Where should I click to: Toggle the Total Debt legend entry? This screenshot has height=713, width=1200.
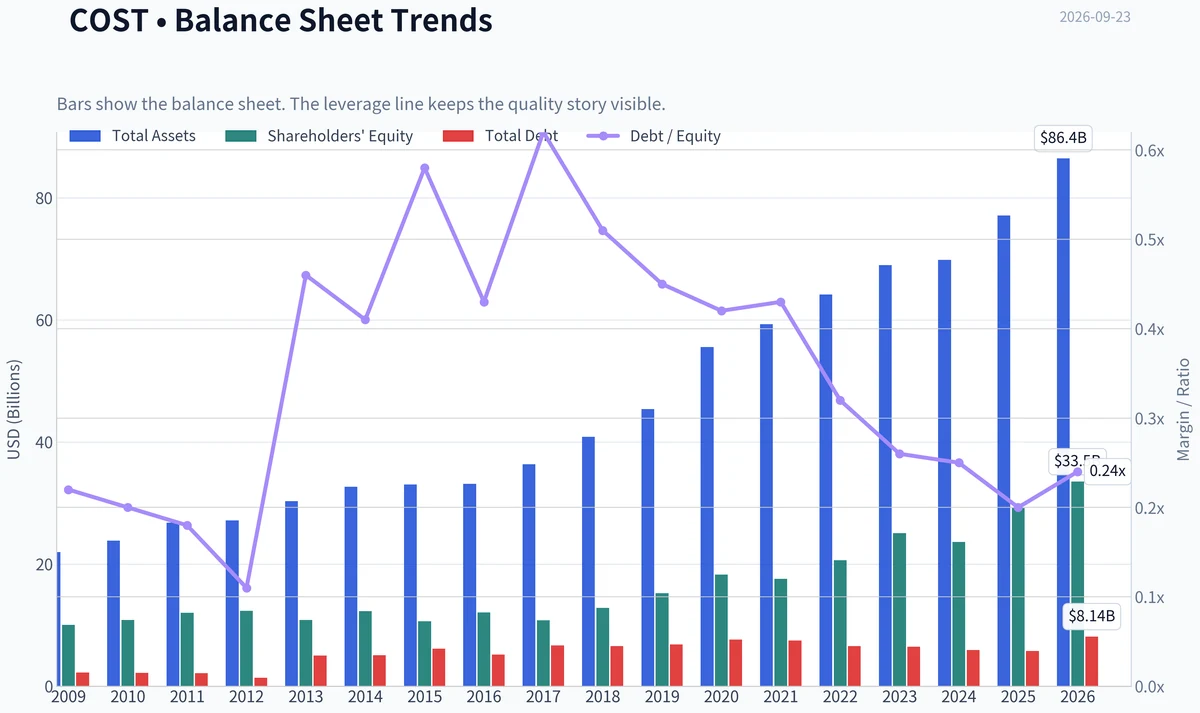[x=499, y=136]
